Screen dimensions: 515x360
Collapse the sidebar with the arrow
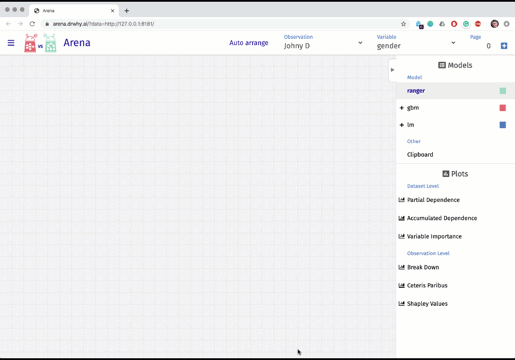click(x=392, y=70)
